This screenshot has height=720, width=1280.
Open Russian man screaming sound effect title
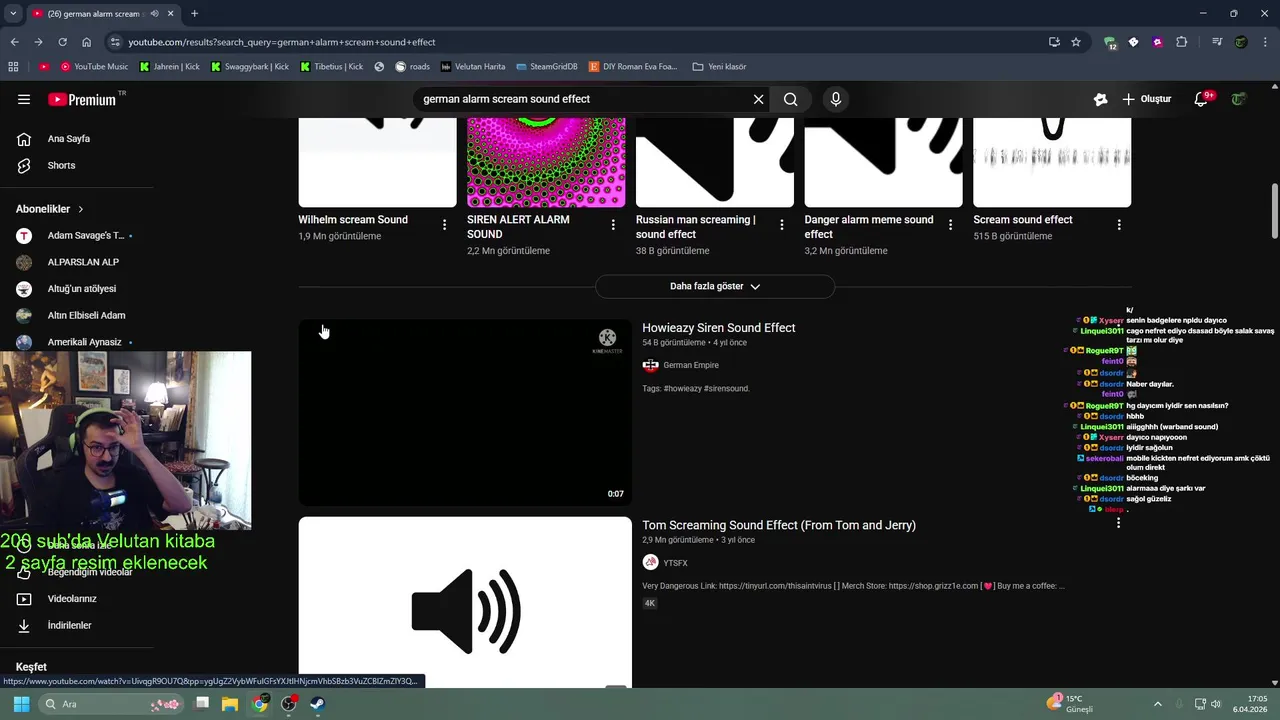tap(696, 227)
